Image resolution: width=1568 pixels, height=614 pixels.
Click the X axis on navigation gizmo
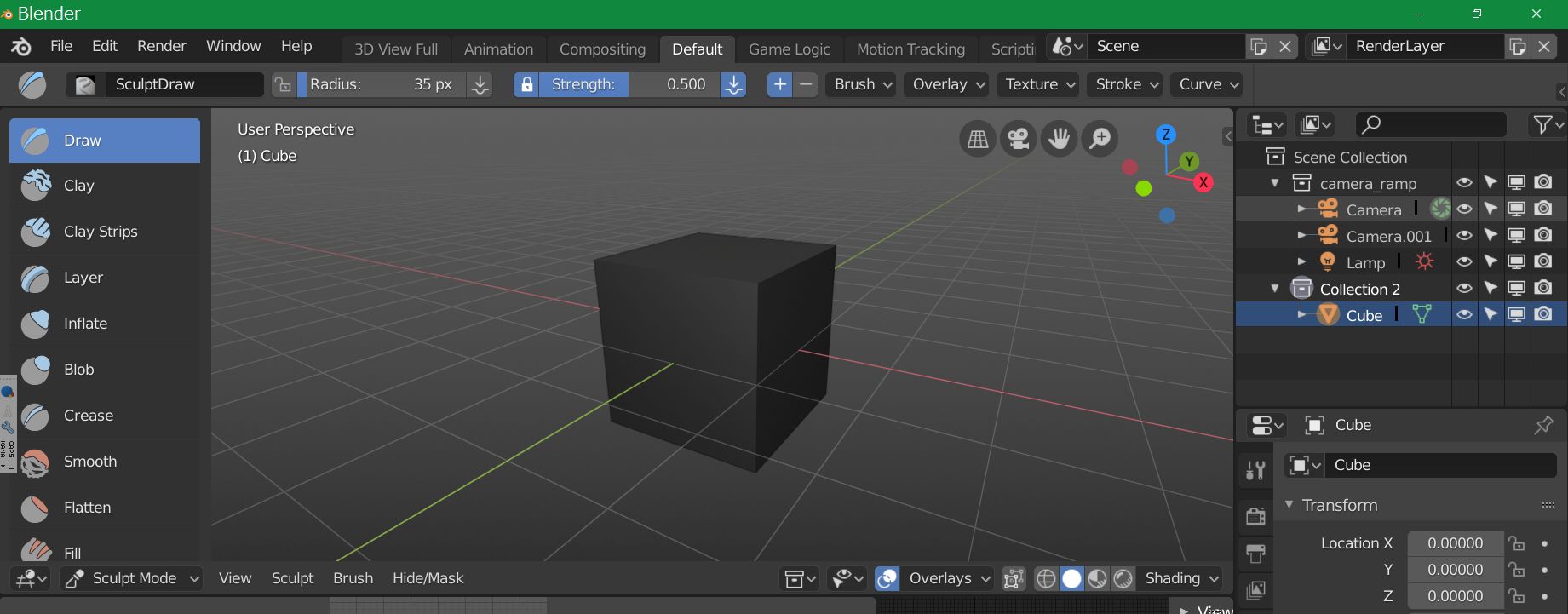[x=1203, y=182]
